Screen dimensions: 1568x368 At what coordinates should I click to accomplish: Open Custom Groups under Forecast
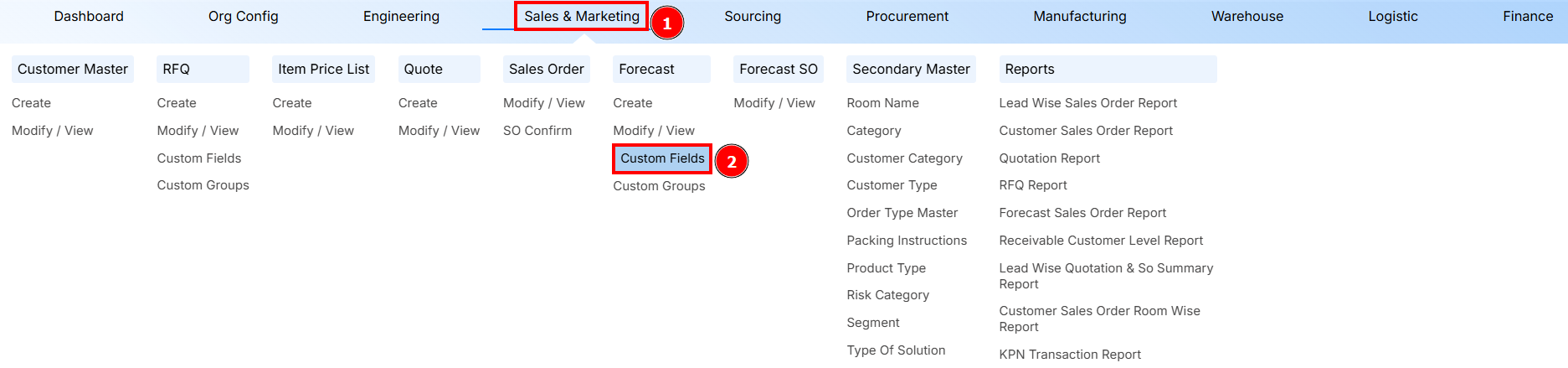coord(659,186)
